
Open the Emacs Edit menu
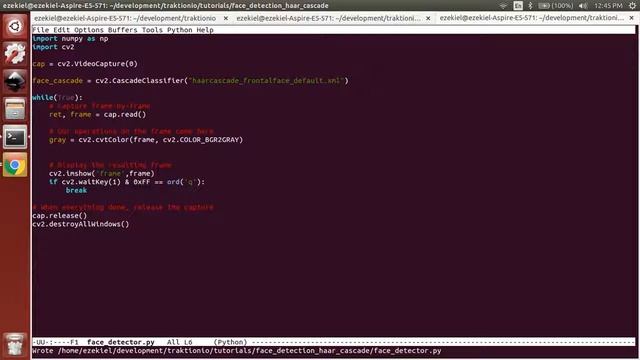tap(61, 30)
